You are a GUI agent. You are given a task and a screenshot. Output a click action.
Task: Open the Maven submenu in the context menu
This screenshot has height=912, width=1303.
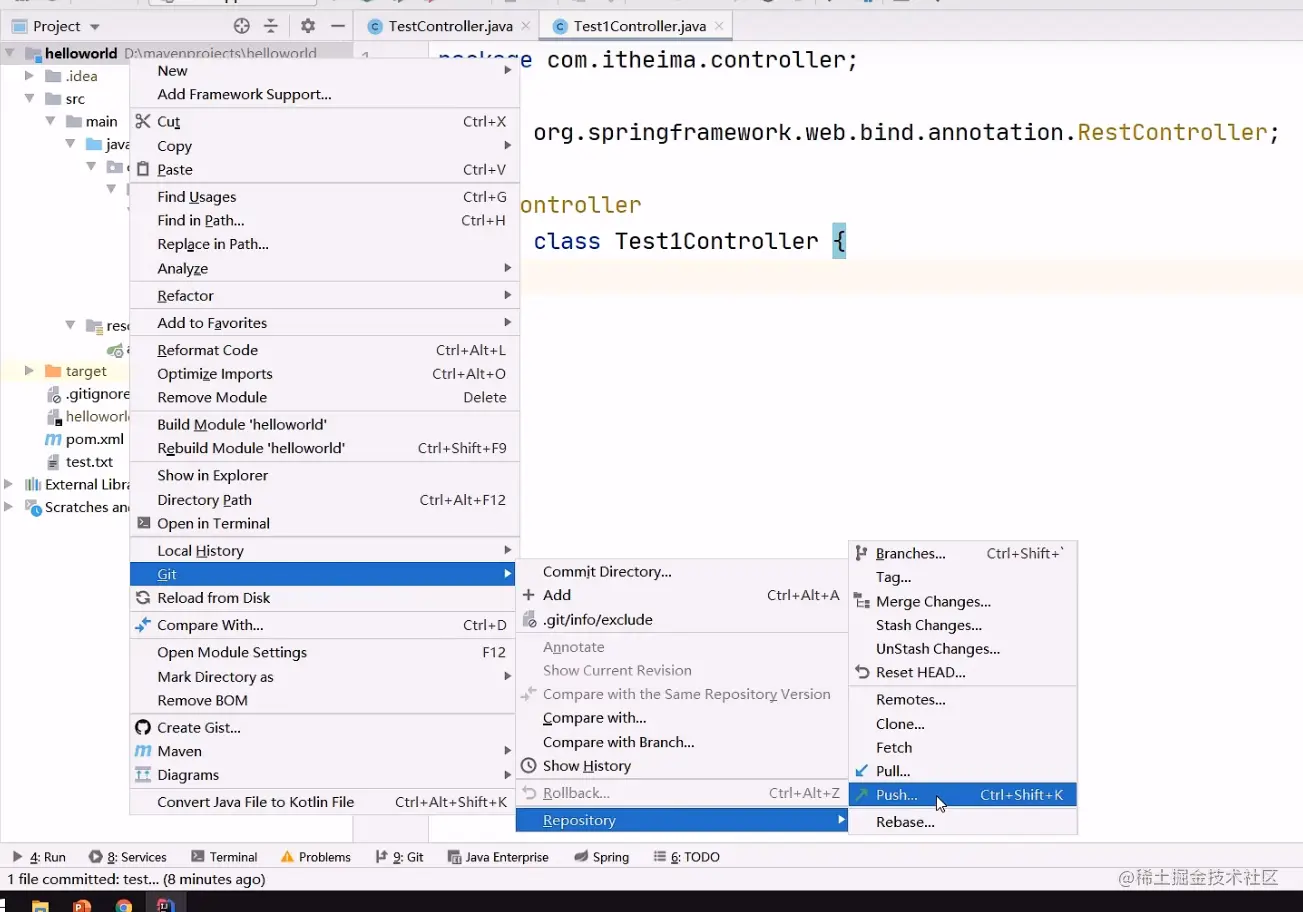325,752
